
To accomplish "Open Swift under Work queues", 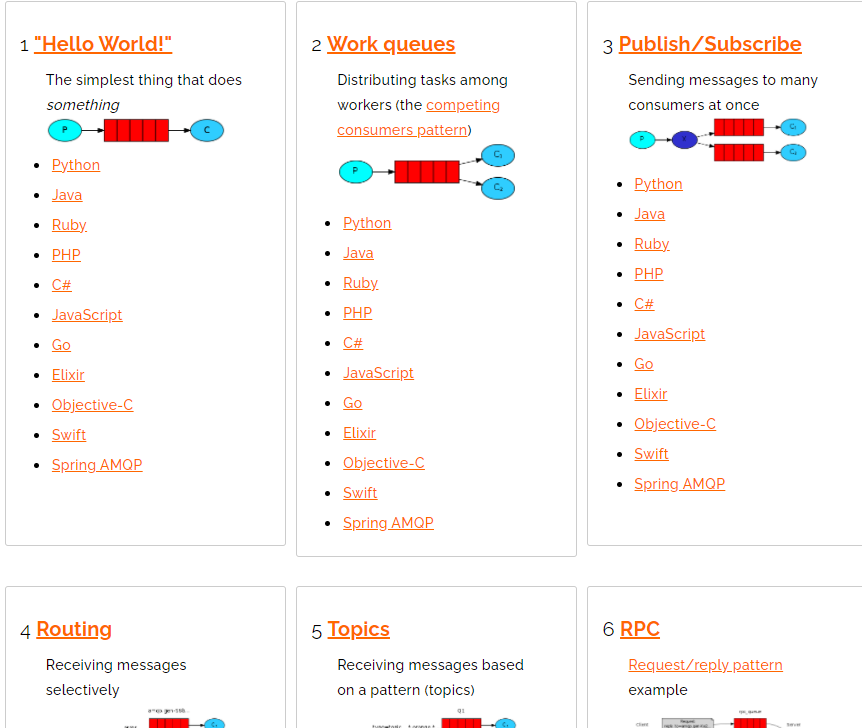I will pyautogui.click(x=360, y=493).
